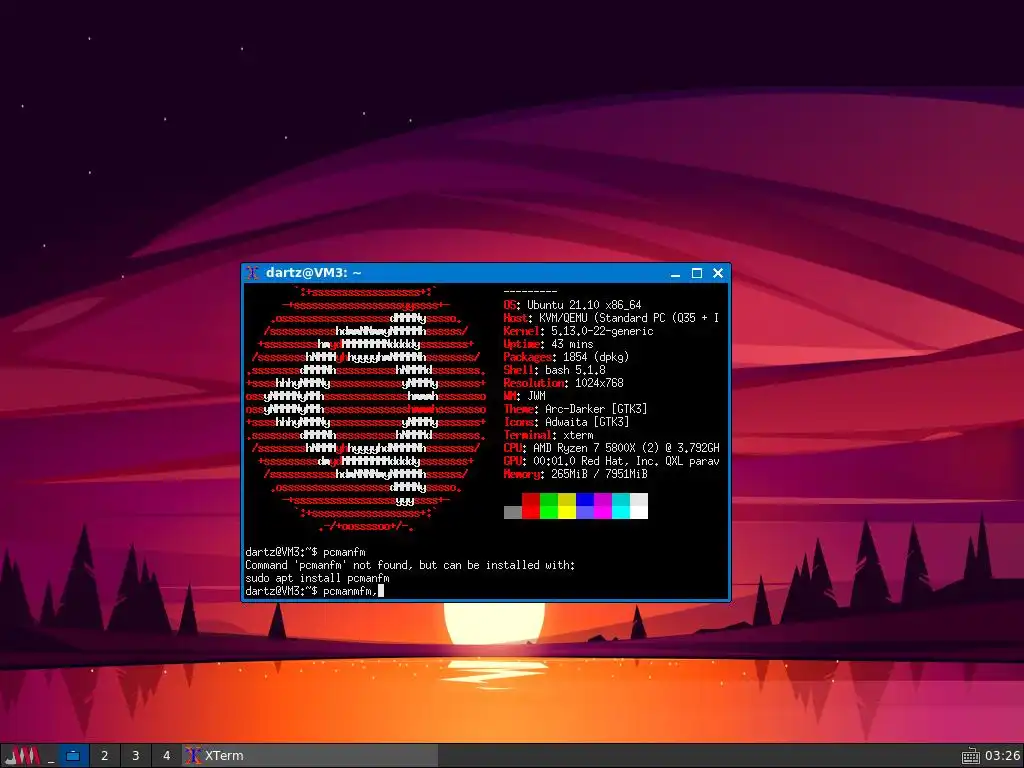
Task: Click the WM: JWM line
Action: click(524, 396)
